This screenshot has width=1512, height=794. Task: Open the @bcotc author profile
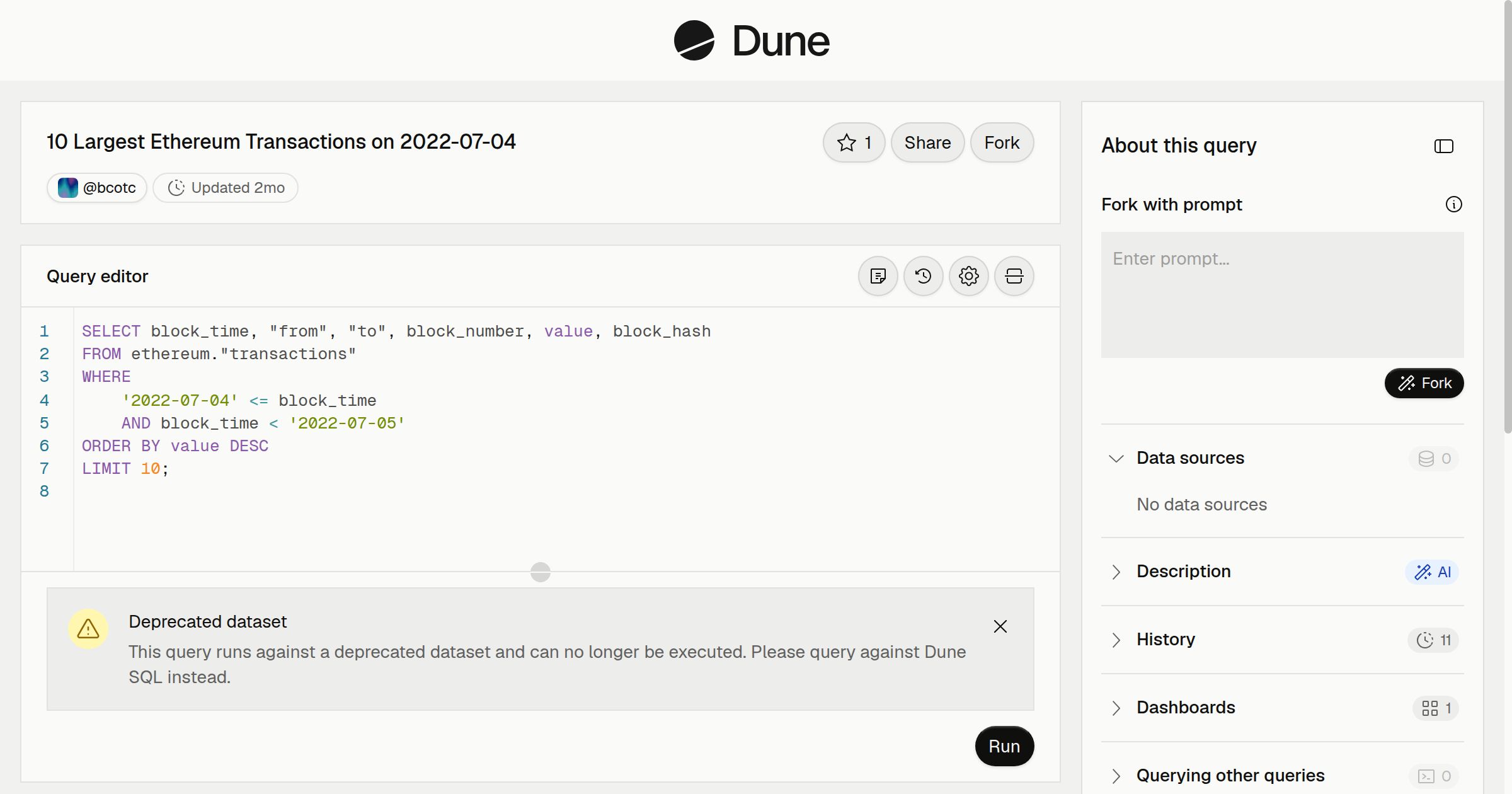pyautogui.click(x=97, y=188)
